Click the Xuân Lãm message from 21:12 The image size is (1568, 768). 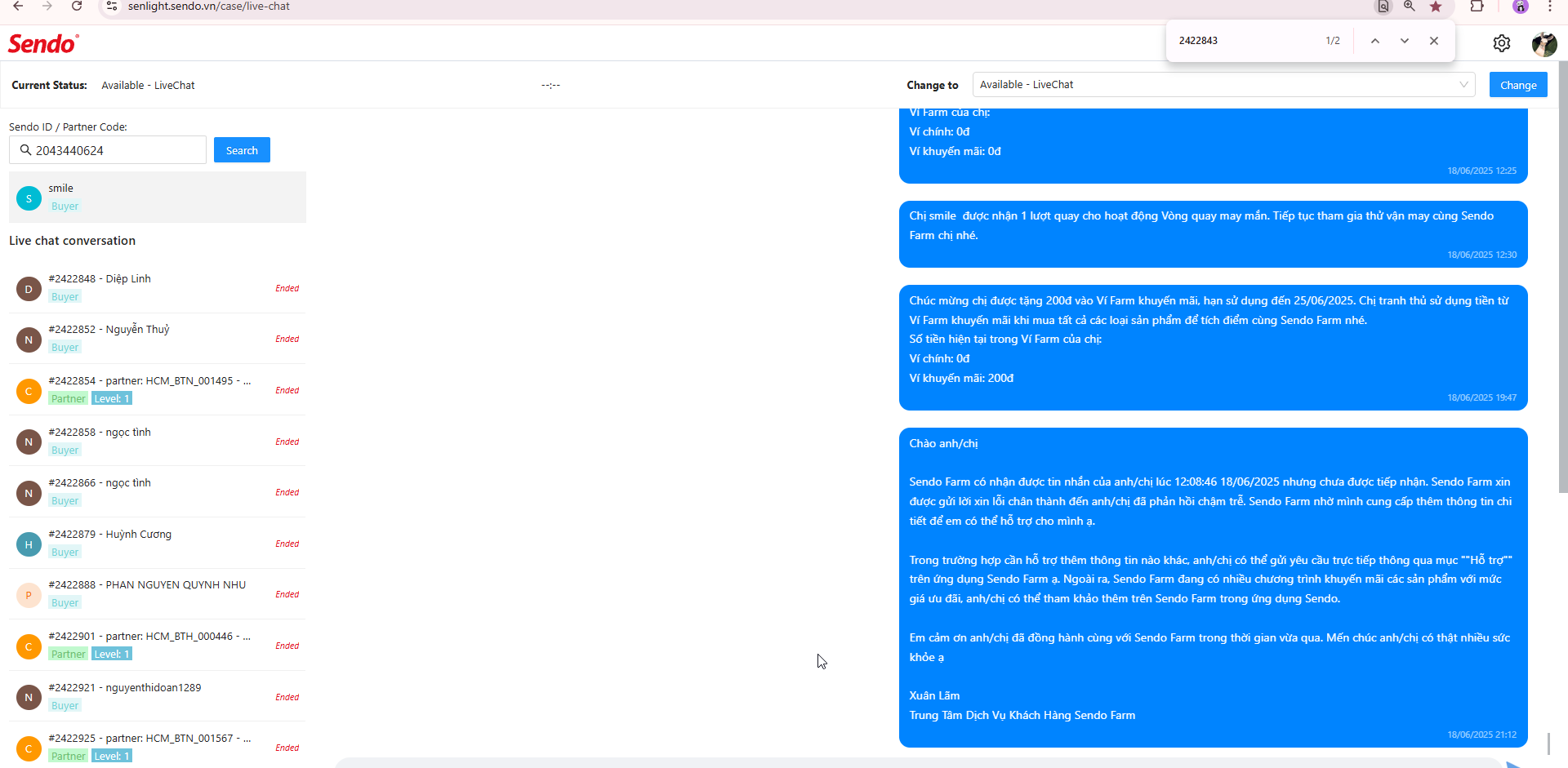[x=1213, y=588]
